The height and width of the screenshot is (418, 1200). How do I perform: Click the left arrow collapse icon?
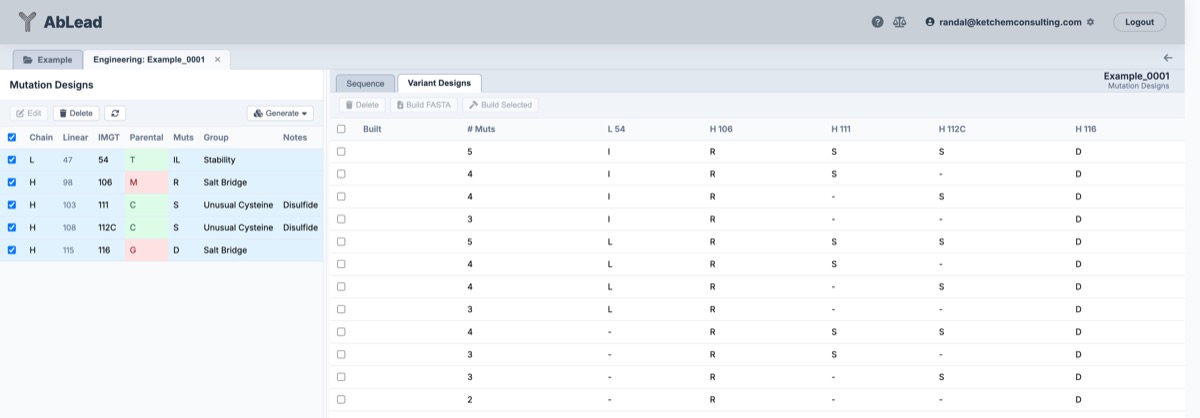point(1167,58)
